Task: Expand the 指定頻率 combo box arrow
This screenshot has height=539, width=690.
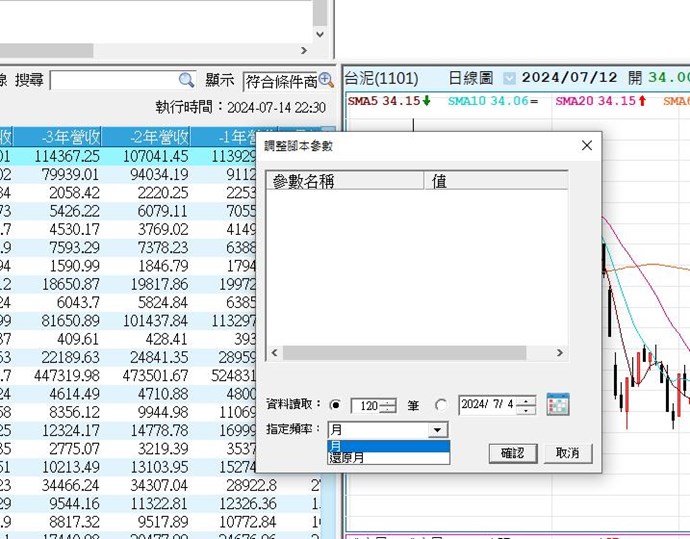Action: tap(437, 430)
